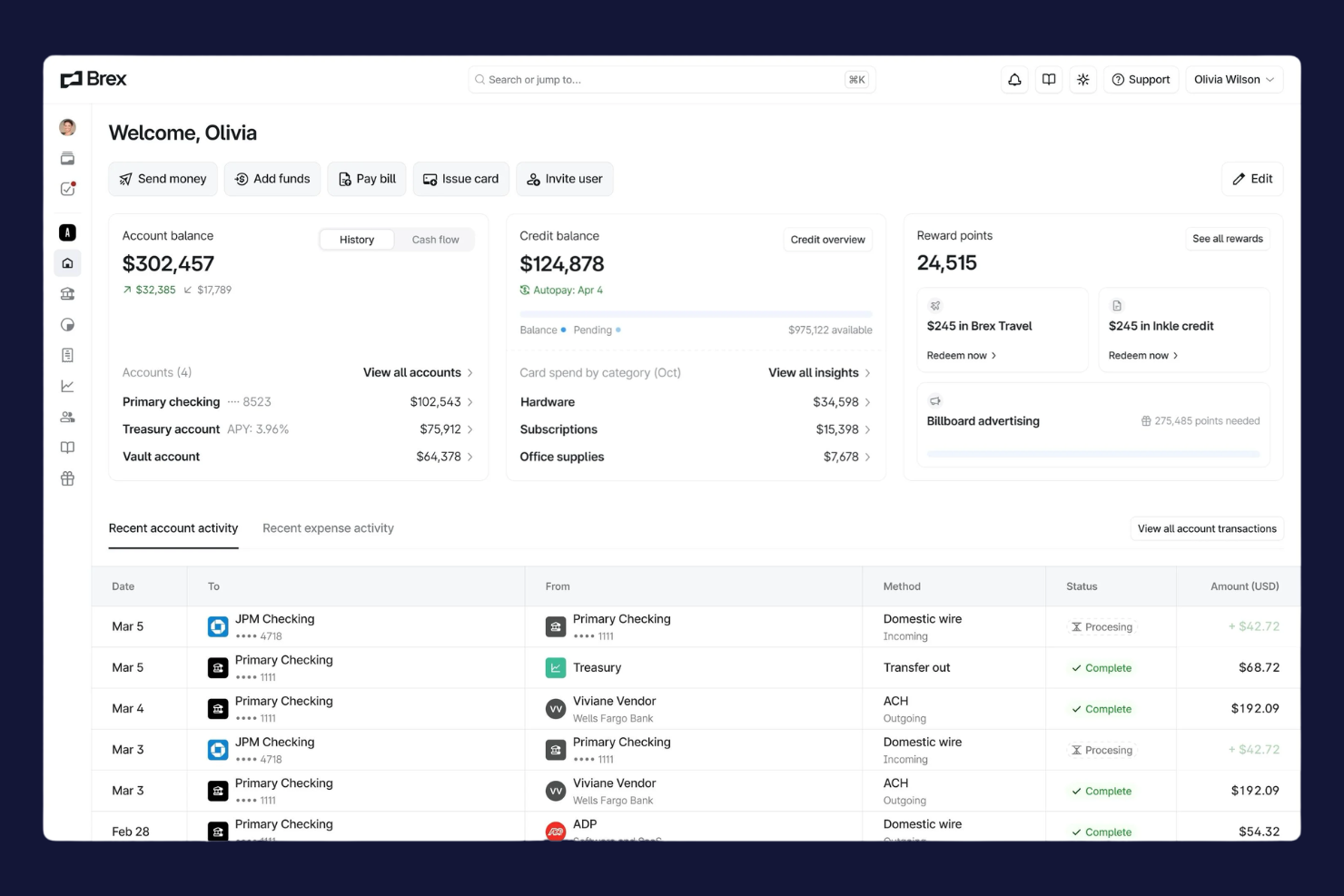Select the home icon in the sidebar
The image size is (1344, 896).
(67, 262)
